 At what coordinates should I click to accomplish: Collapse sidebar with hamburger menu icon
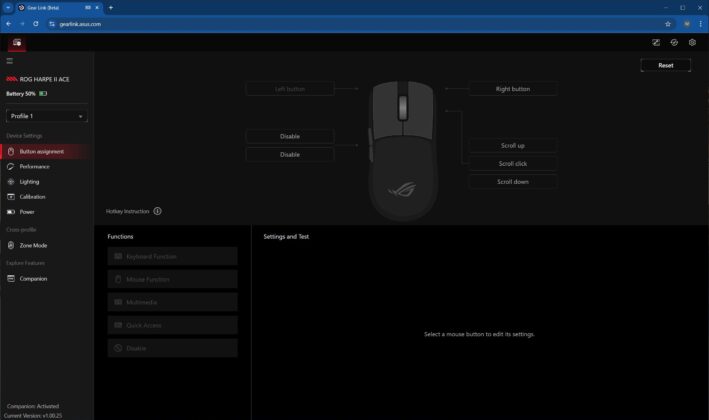coord(9,61)
